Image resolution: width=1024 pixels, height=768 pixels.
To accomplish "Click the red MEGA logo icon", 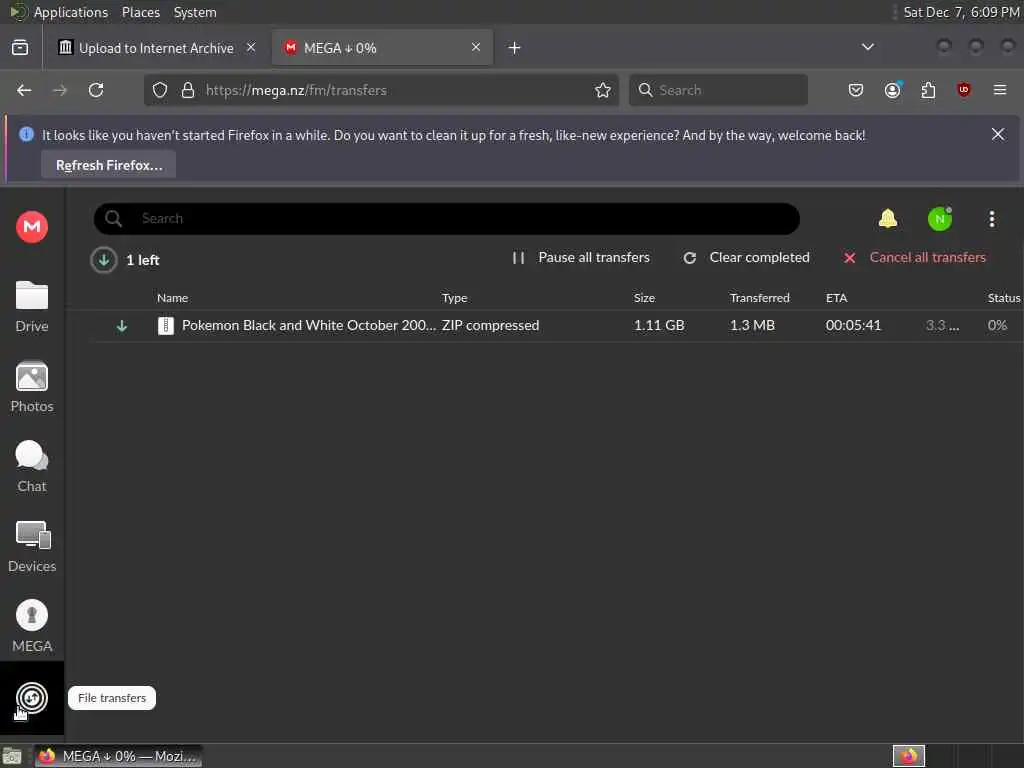I will pyautogui.click(x=32, y=227).
